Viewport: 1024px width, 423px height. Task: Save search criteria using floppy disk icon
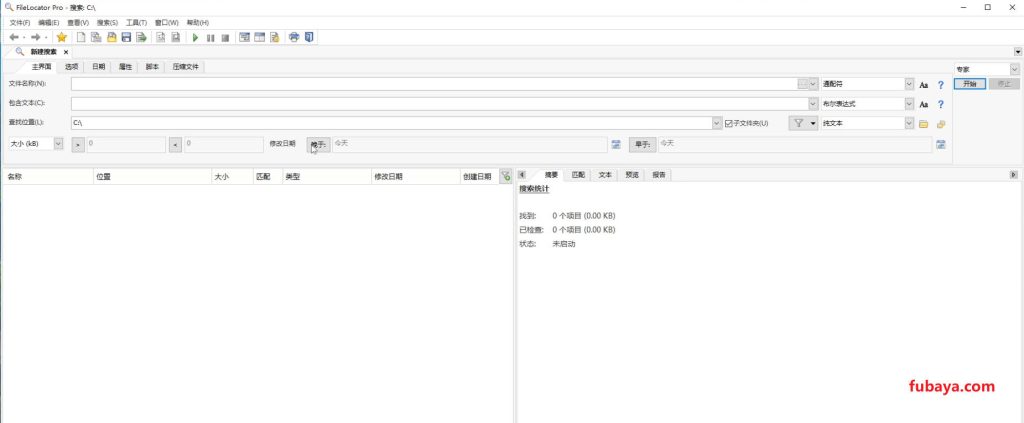[127, 37]
